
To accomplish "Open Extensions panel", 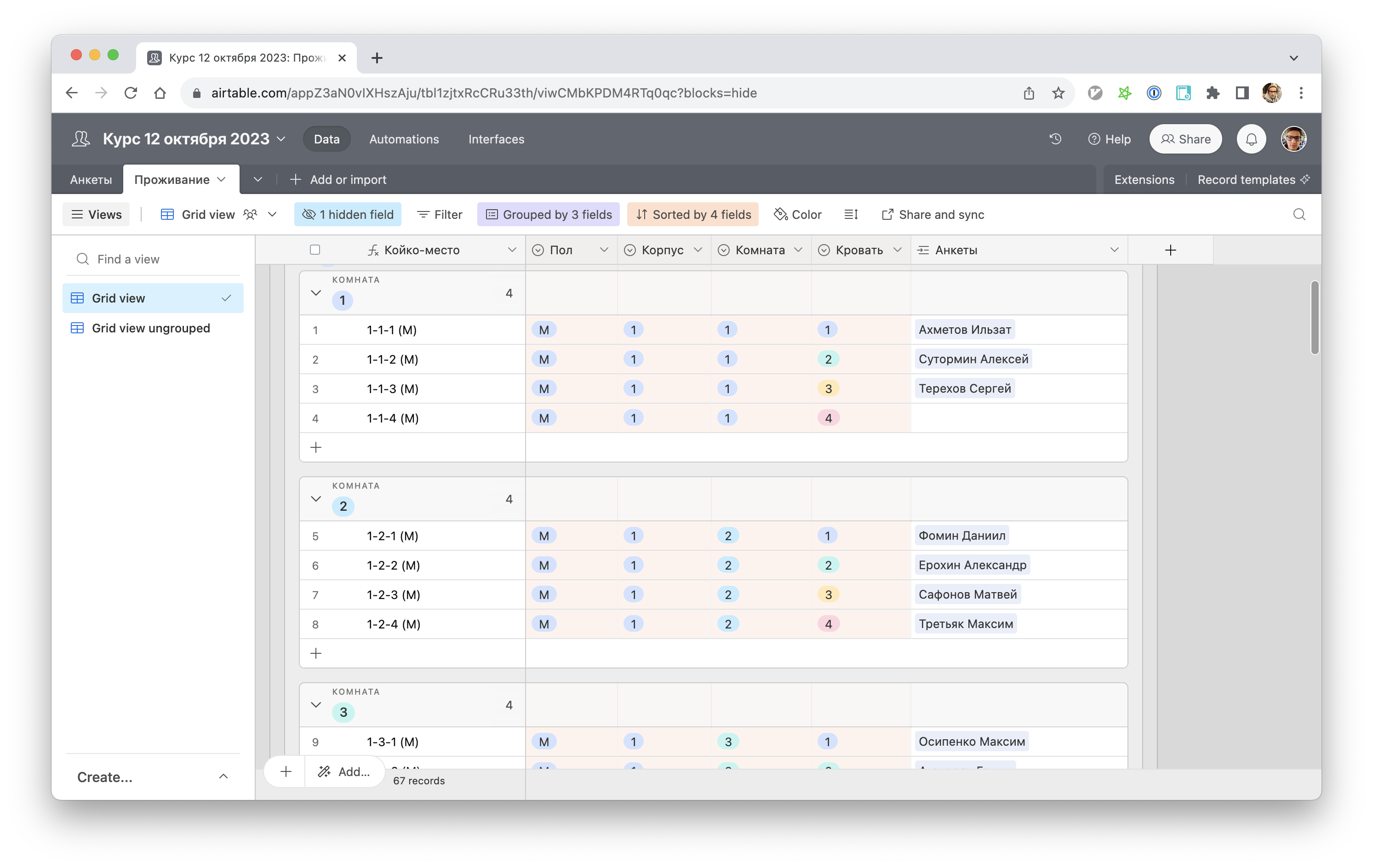I will click(1144, 179).
